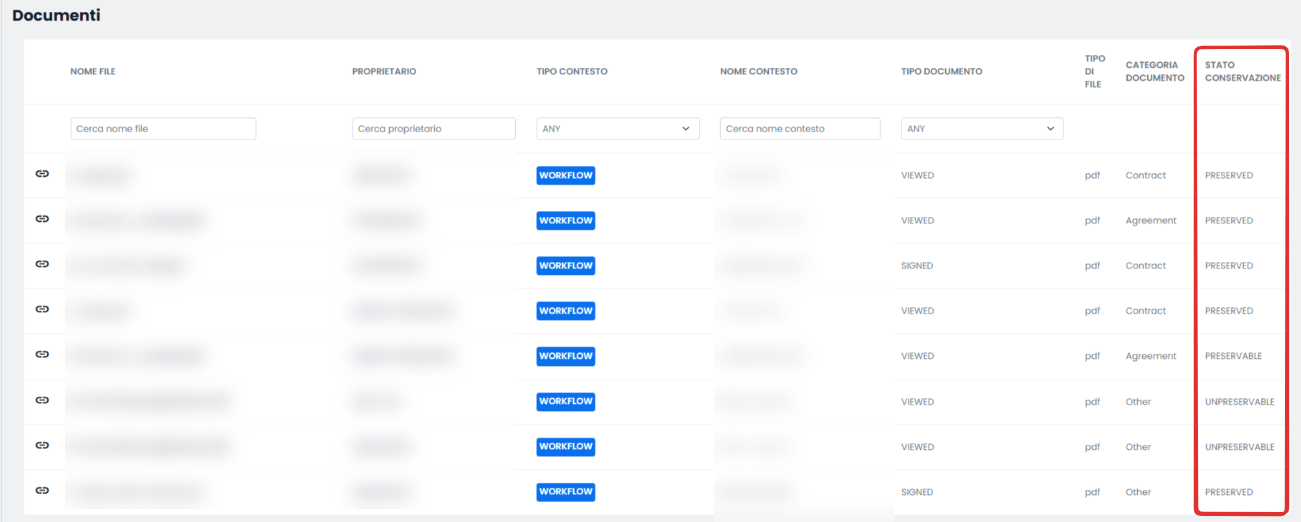
Task: Focus the Cerca nome file search field
Action: coord(163,128)
